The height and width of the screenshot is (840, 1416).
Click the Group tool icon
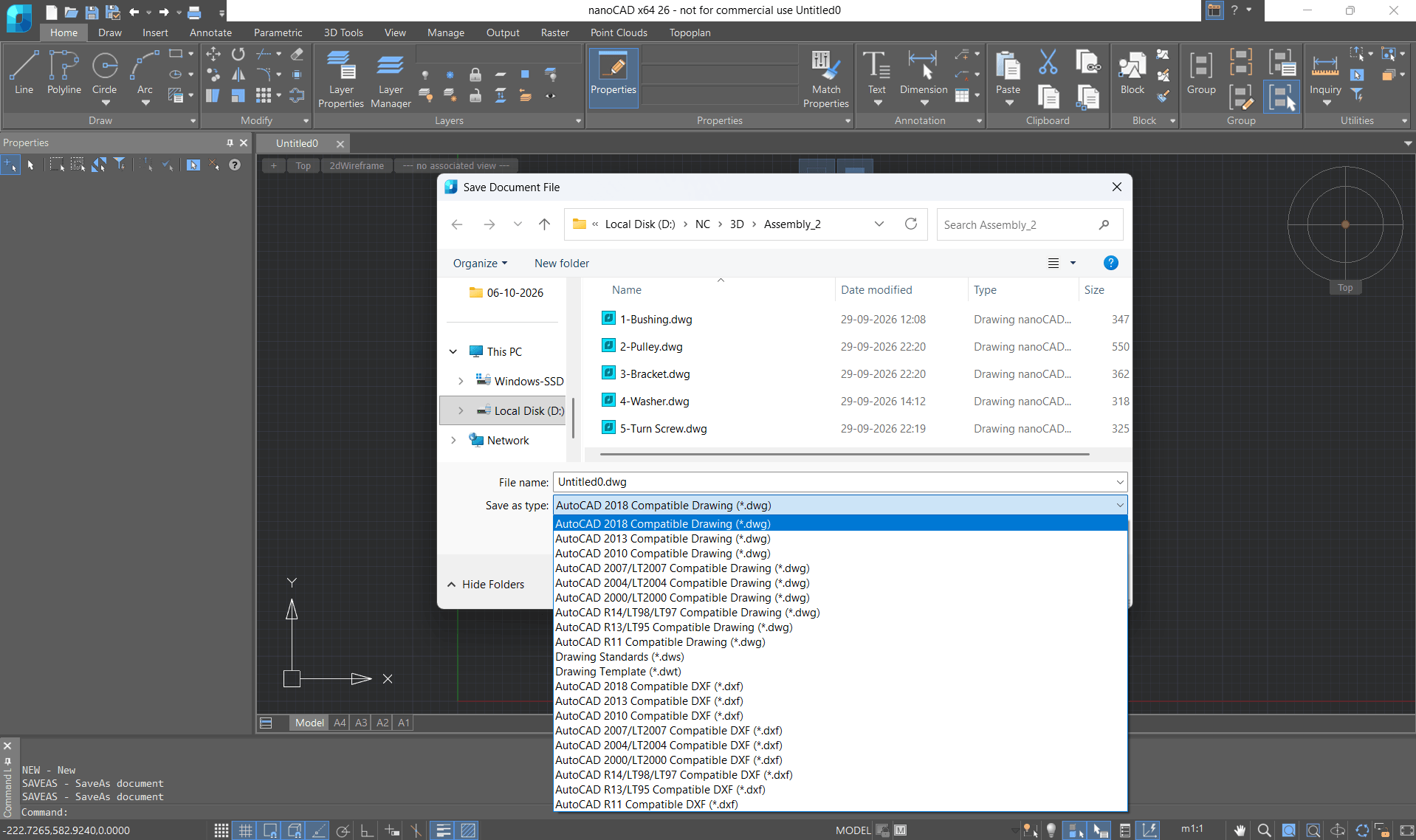[x=1201, y=72]
